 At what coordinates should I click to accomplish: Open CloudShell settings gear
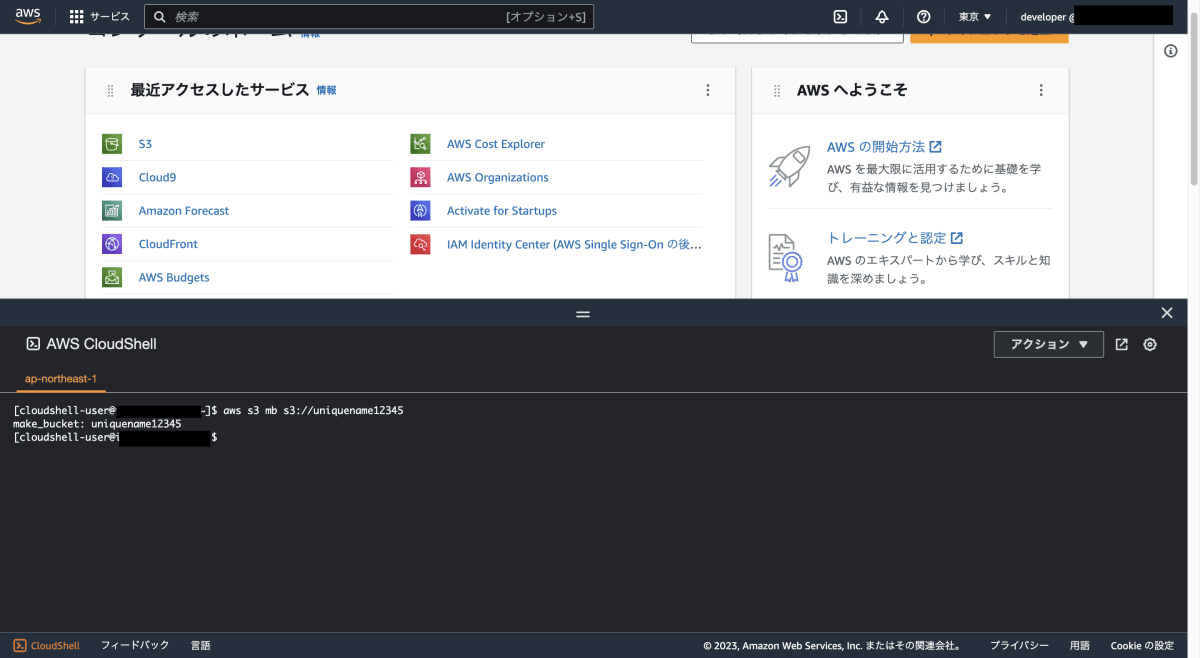(x=1150, y=344)
